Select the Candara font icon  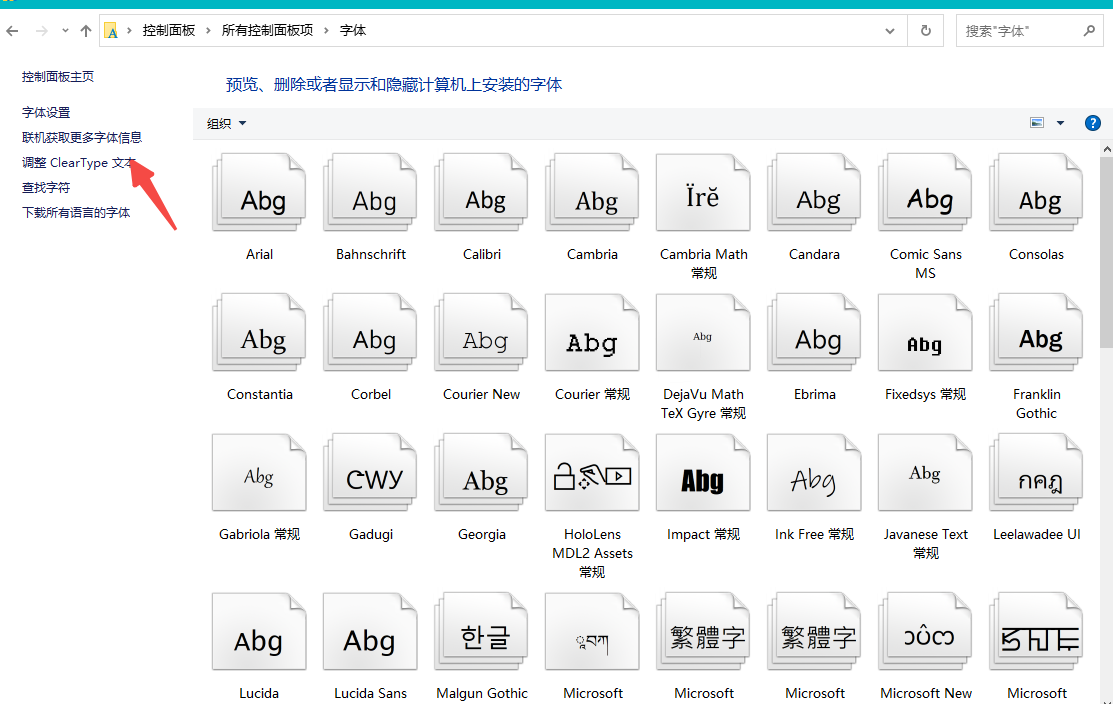pyautogui.click(x=814, y=193)
